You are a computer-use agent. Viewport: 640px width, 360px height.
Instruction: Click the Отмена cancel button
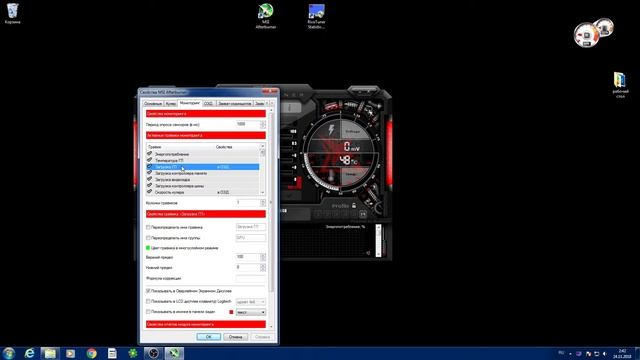click(x=236, y=337)
